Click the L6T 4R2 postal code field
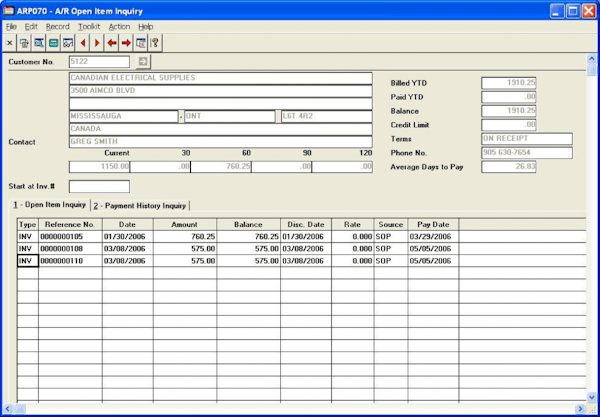 pyautogui.click(x=326, y=116)
